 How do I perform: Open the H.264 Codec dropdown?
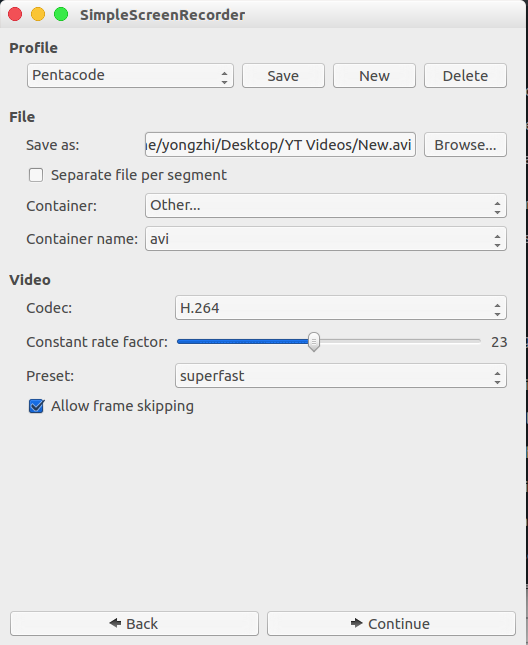tap(341, 308)
